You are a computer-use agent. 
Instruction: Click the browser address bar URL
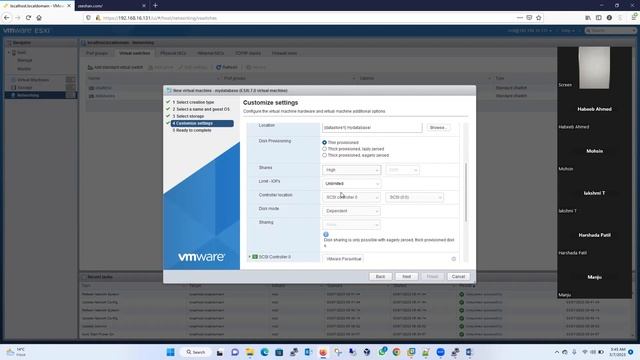[160, 18]
